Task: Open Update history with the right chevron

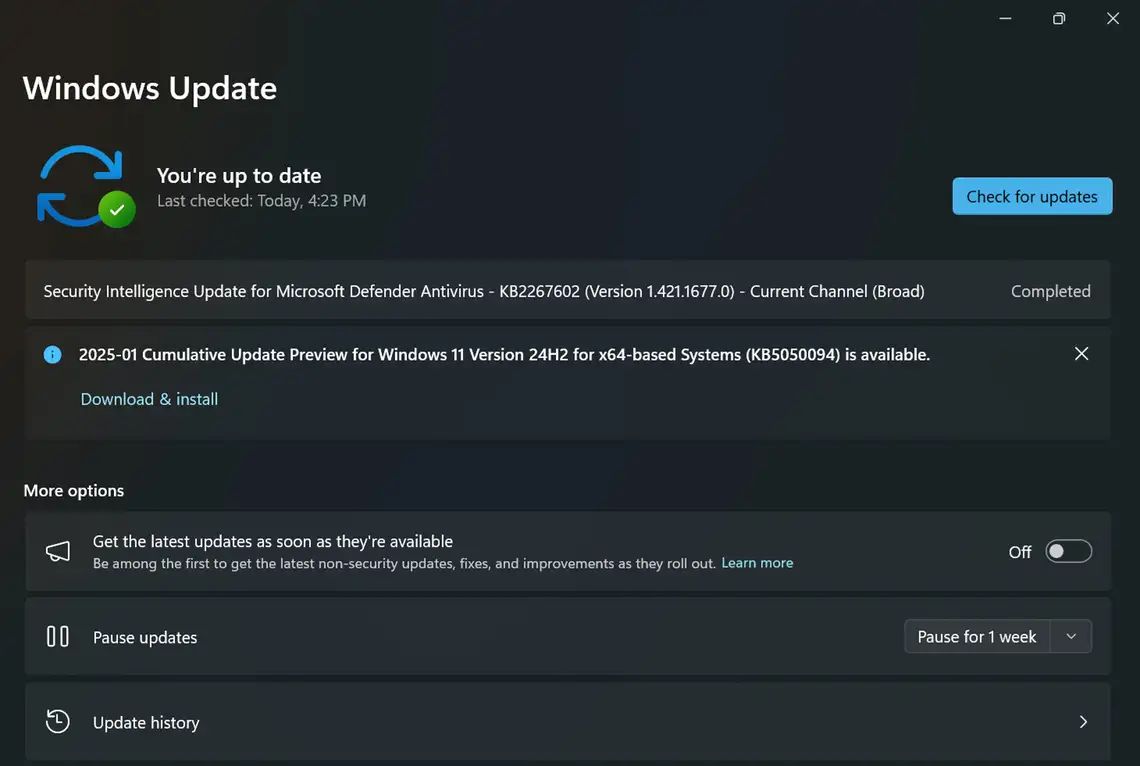Action: [x=1083, y=722]
